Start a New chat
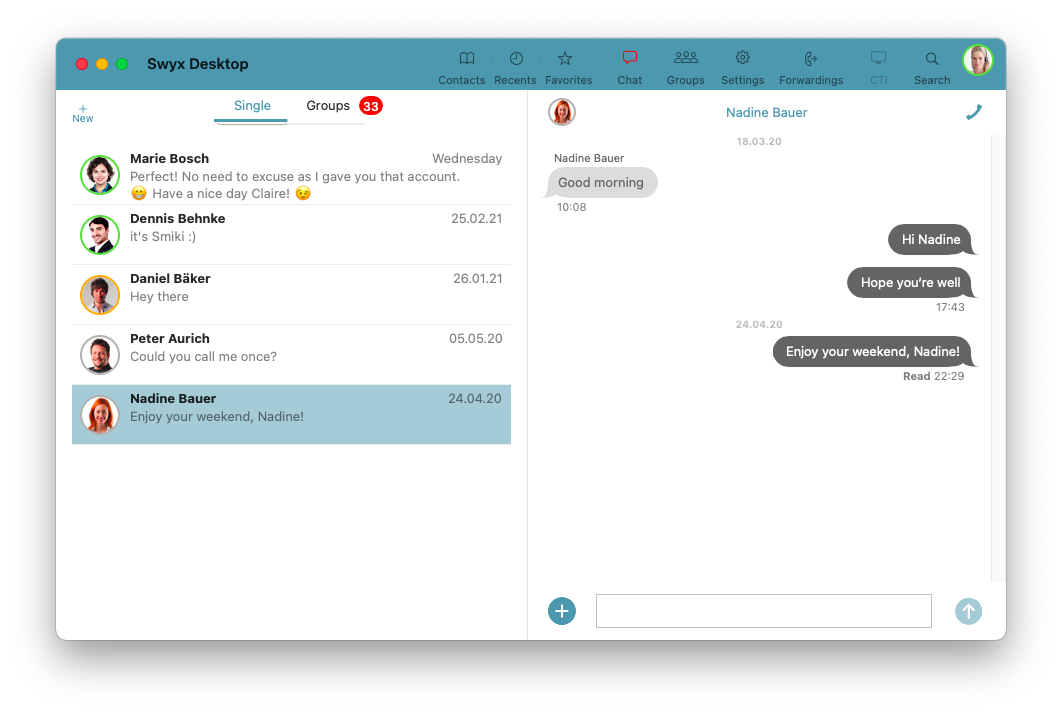The height and width of the screenshot is (714, 1062). tap(82, 113)
